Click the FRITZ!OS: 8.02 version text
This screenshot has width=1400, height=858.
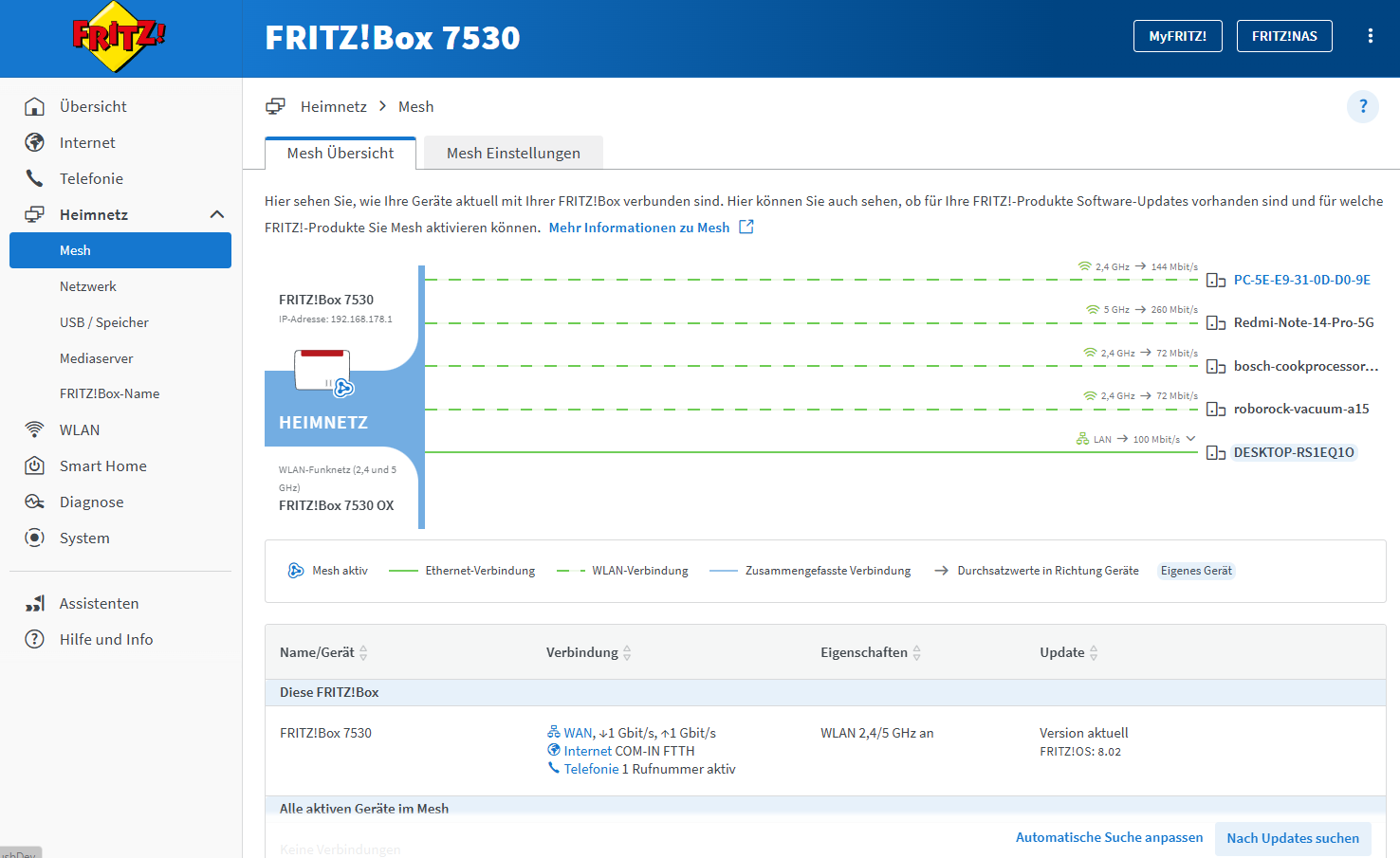click(x=1080, y=752)
